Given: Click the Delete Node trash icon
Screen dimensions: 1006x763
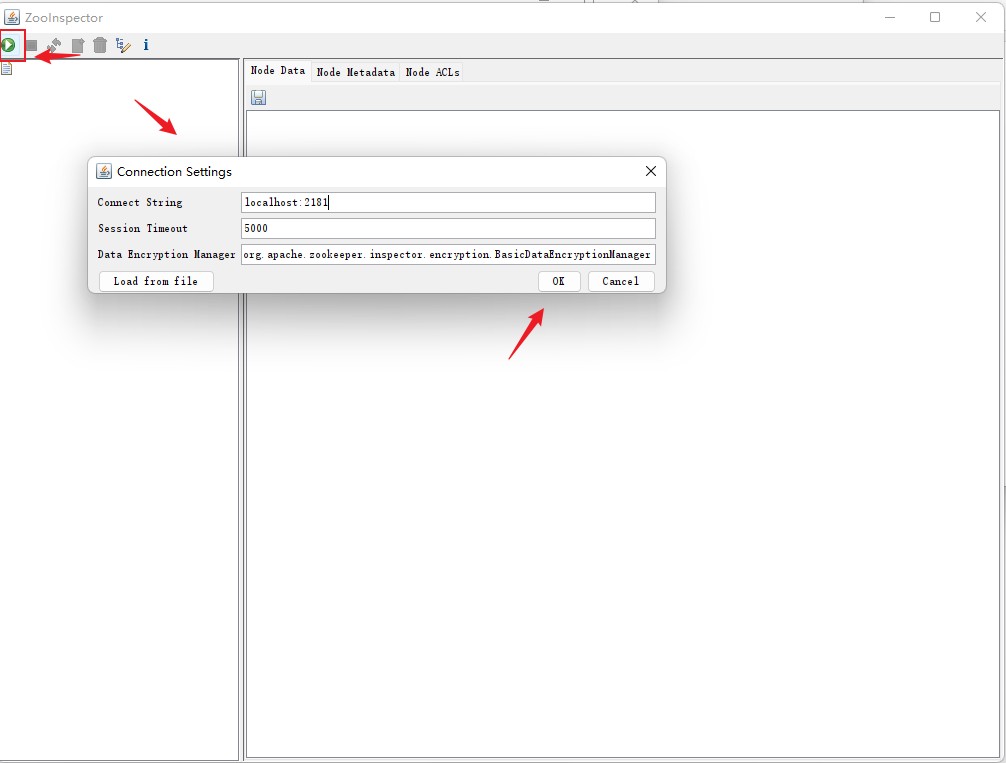Looking at the screenshot, I should (100, 45).
